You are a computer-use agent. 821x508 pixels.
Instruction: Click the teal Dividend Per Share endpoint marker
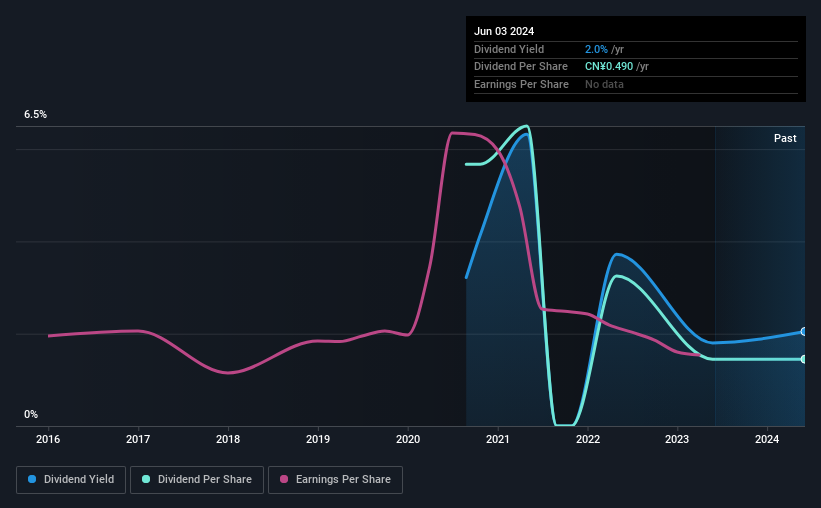[x=804, y=359]
